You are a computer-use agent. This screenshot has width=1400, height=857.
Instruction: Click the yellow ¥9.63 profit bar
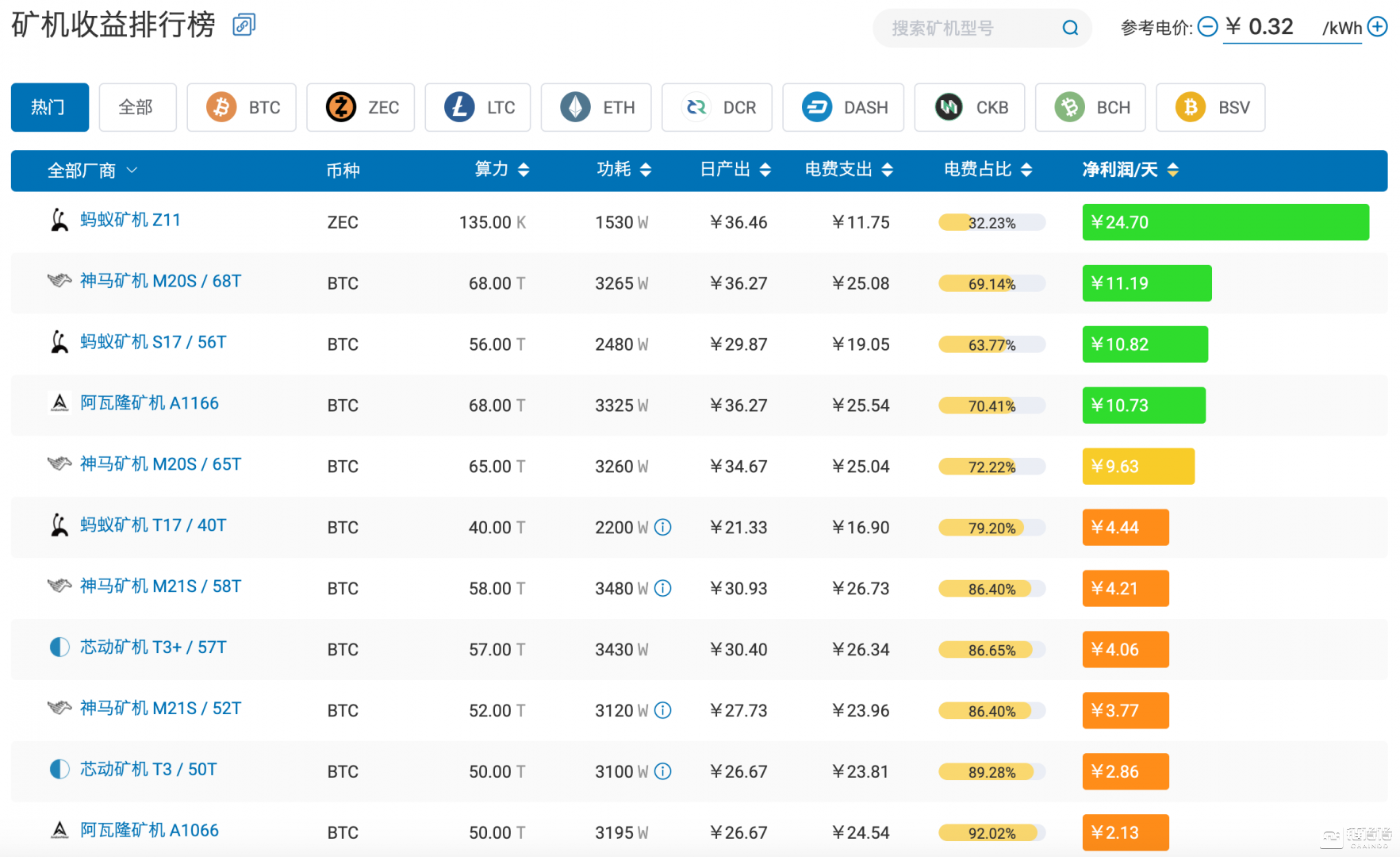(x=1138, y=467)
